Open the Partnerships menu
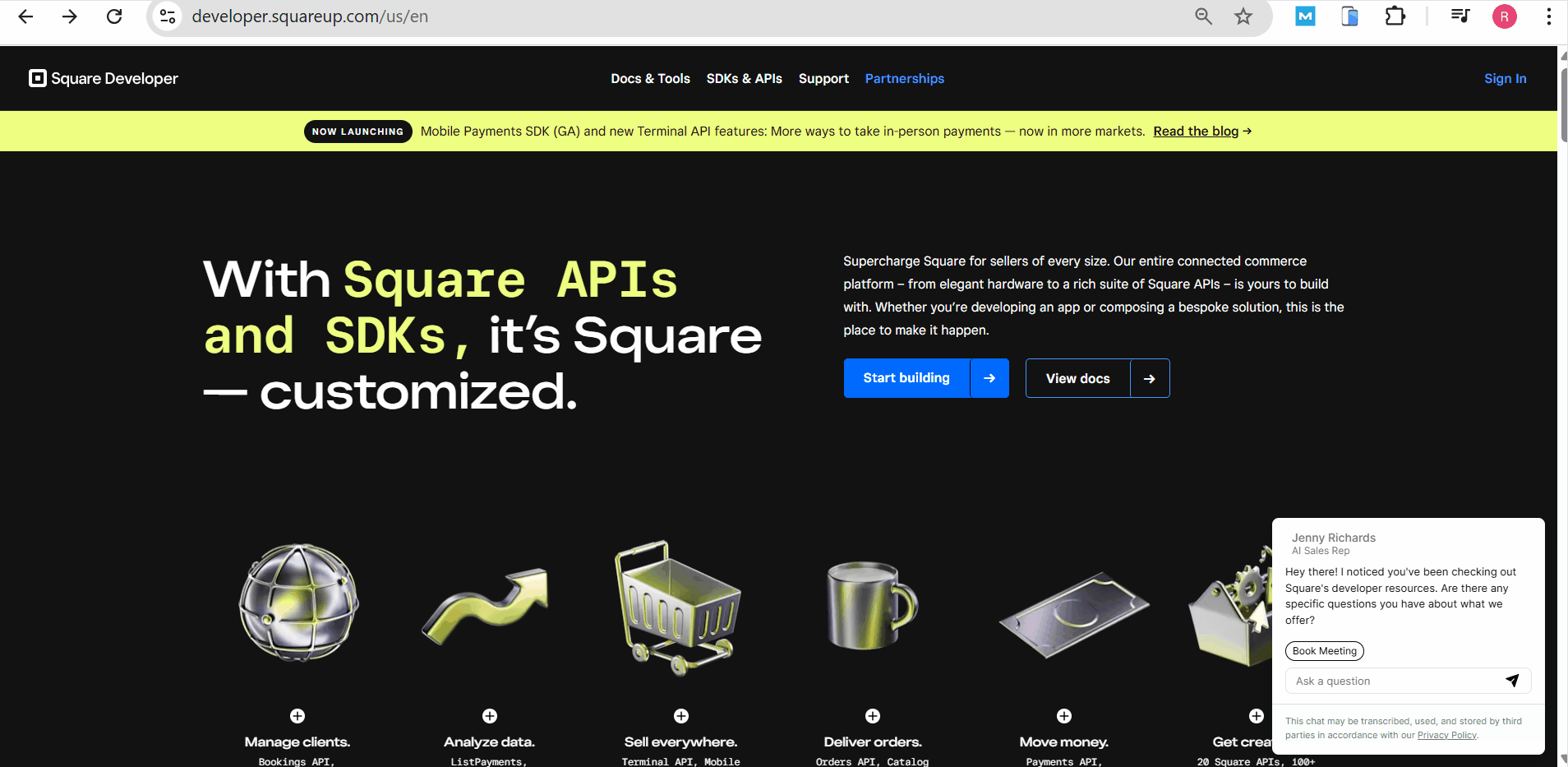Viewport: 1568px width, 767px height. tap(905, 79)
